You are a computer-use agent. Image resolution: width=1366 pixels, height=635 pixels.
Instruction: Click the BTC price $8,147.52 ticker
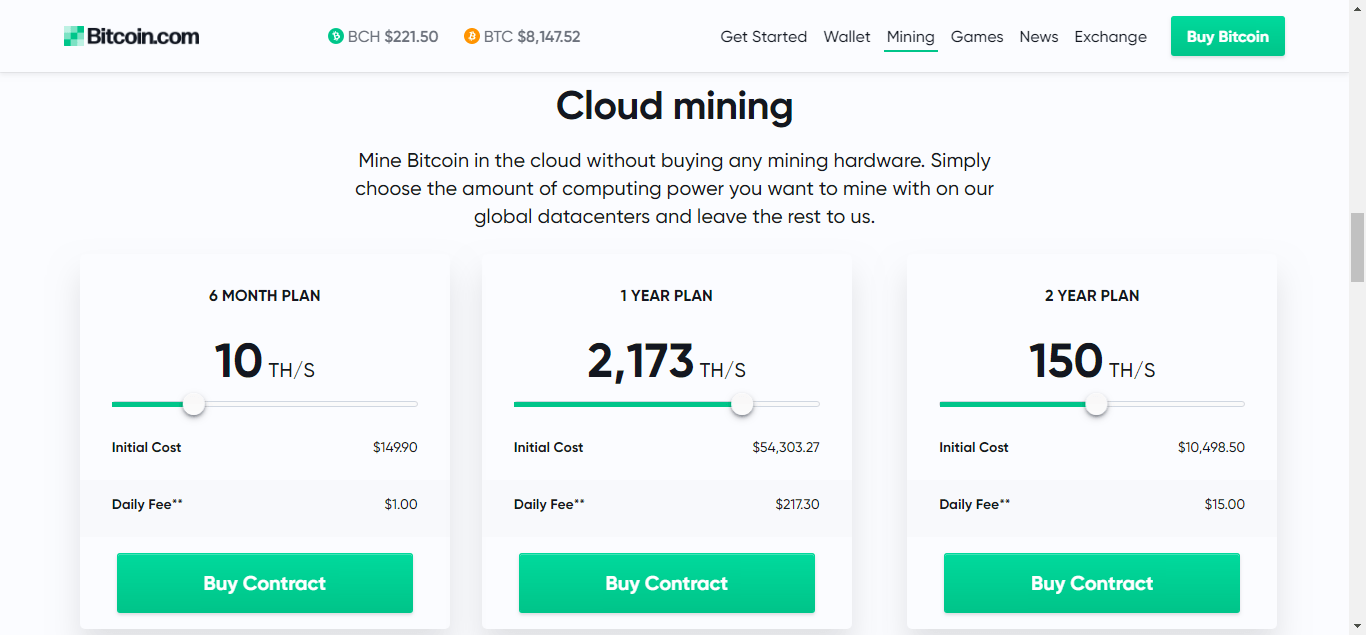(x=548, y=37)
